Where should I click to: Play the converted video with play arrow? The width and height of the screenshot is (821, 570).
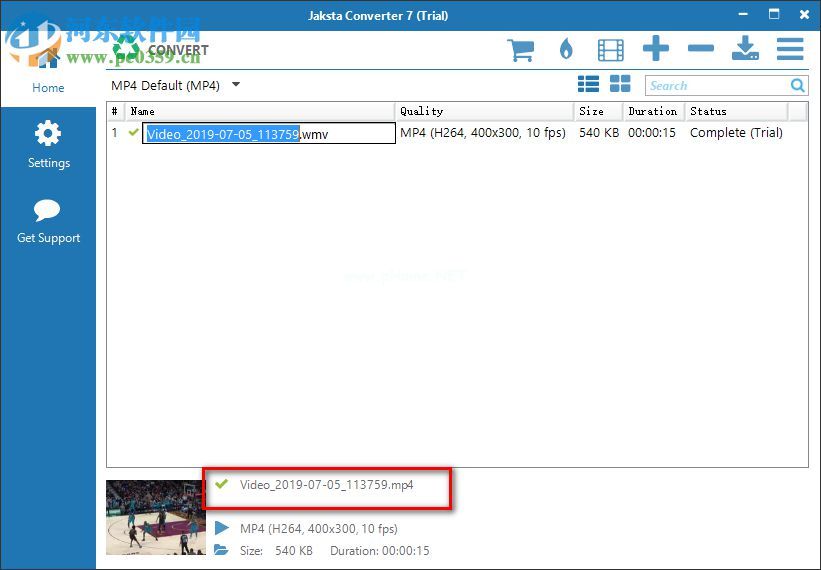[221, 528]
